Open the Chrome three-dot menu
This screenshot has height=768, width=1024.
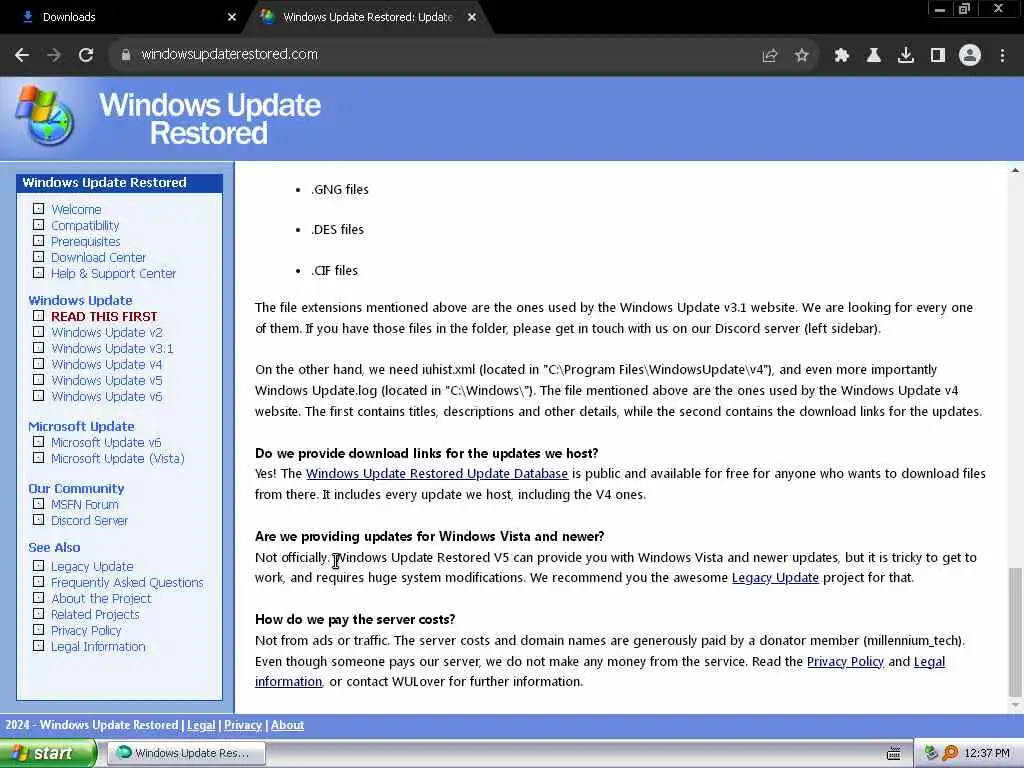1002,56
